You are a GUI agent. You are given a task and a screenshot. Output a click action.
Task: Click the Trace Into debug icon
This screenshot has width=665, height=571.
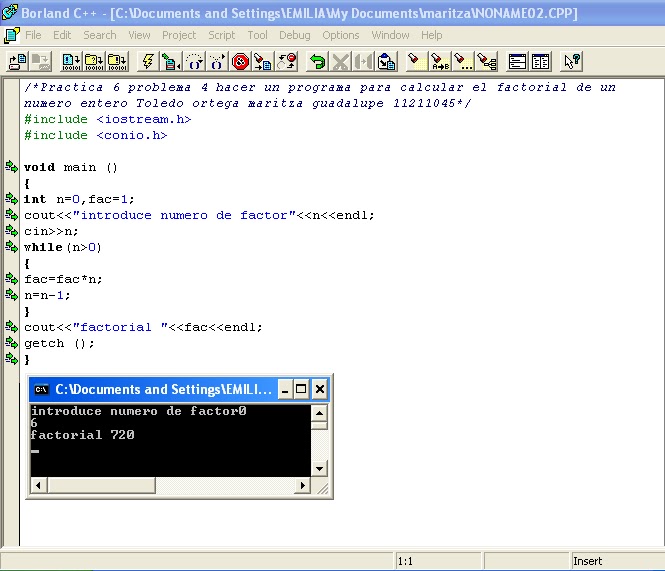[x=217, y=62]
